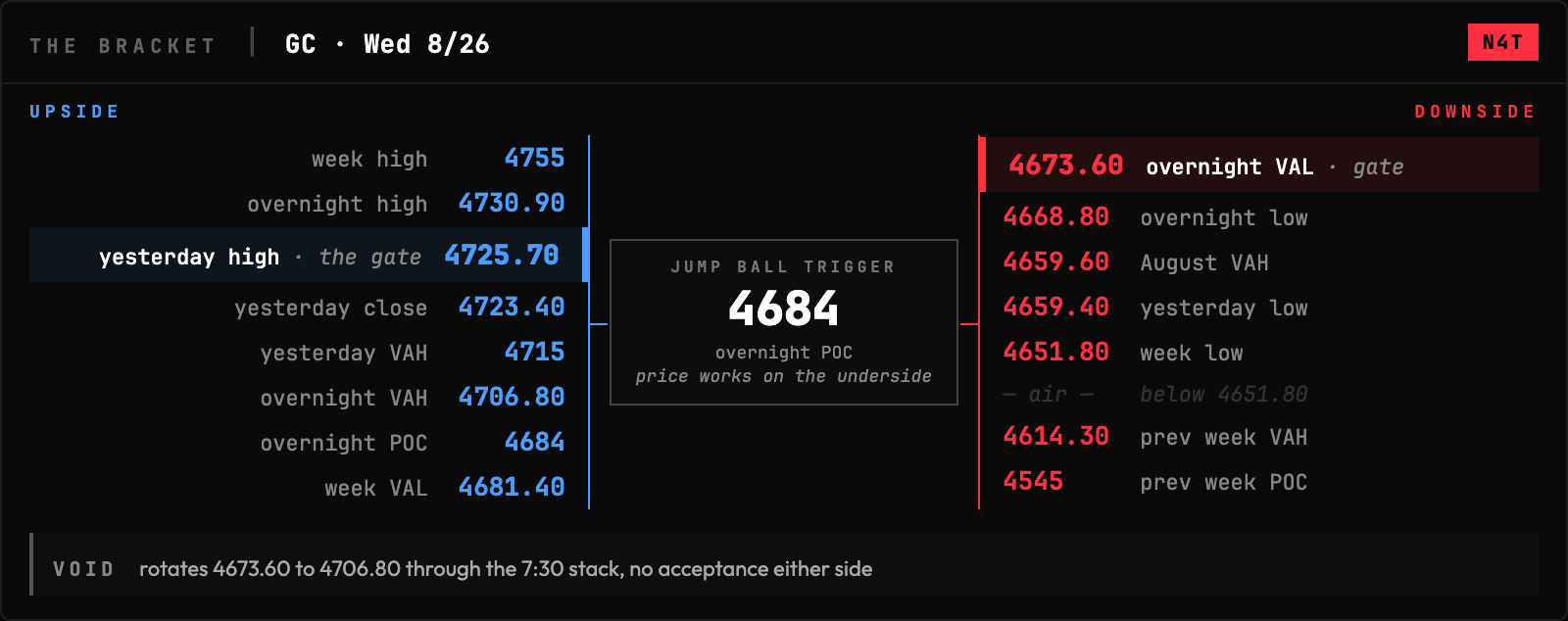Click yesterday VAH 4715 level
This screenshot has height=621, width=1568.
(308, 352)
